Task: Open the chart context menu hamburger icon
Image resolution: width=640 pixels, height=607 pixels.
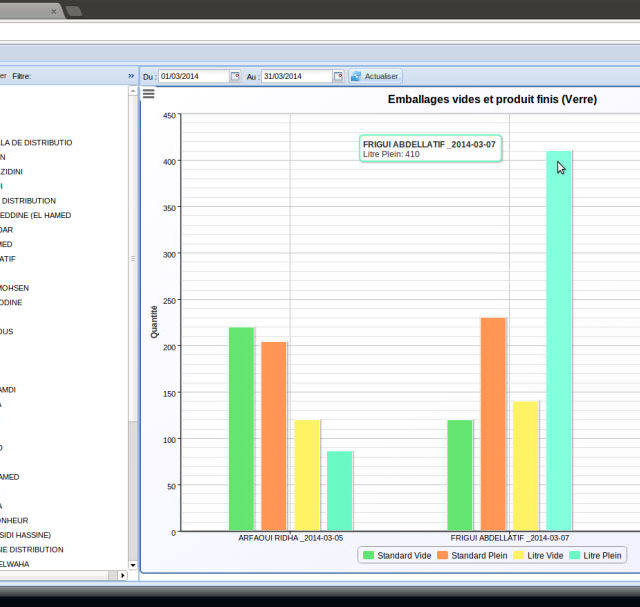Action: [x=148, y=94]
